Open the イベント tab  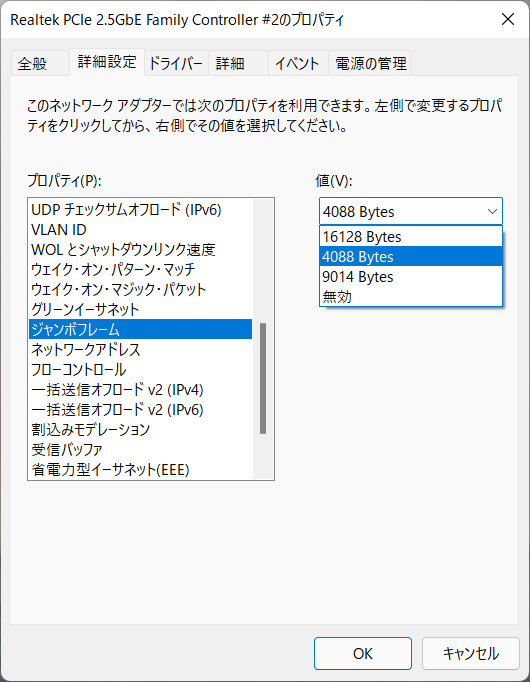click(x=298, y=64)
